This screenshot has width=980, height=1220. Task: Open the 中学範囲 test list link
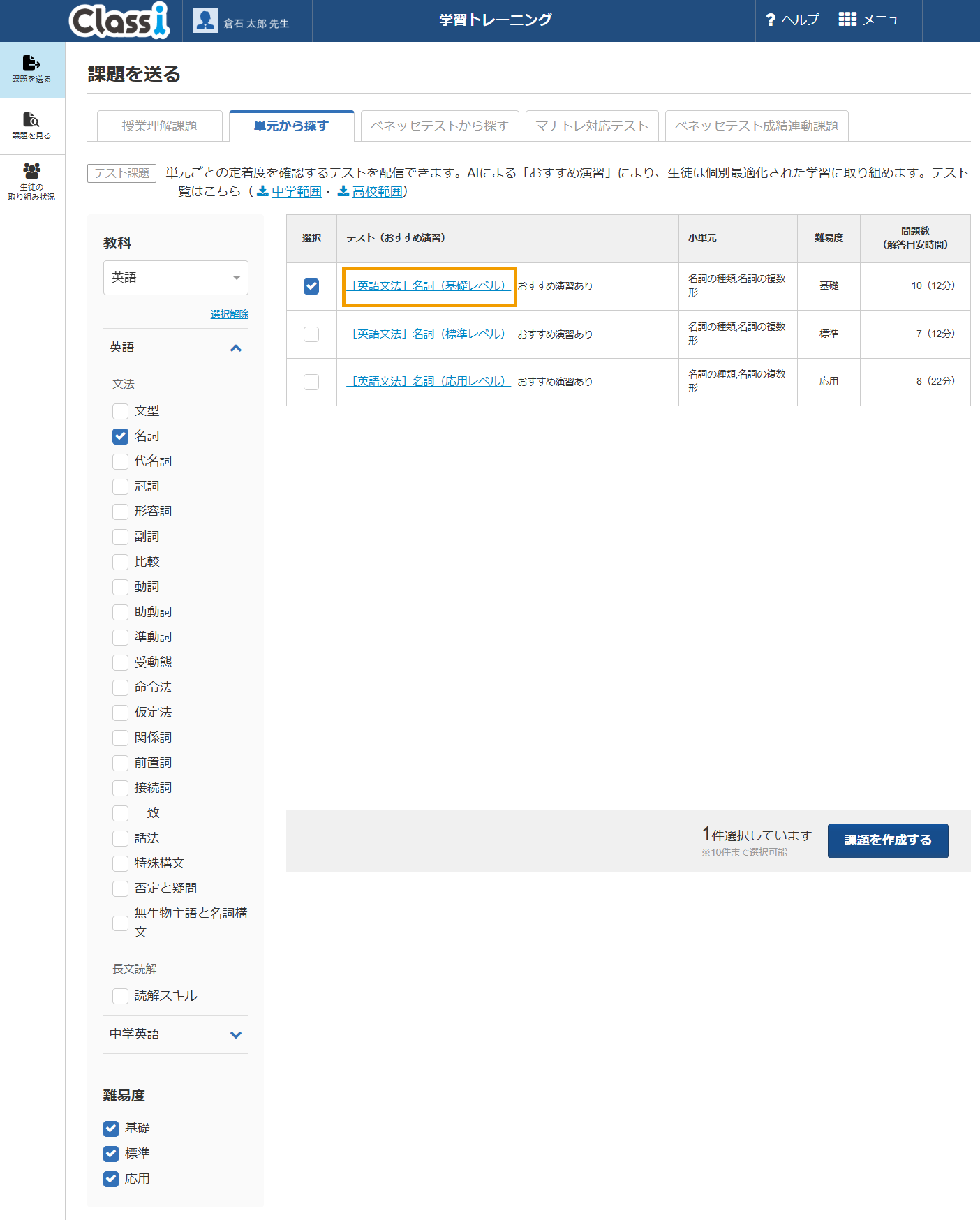[x=297, y=191]
